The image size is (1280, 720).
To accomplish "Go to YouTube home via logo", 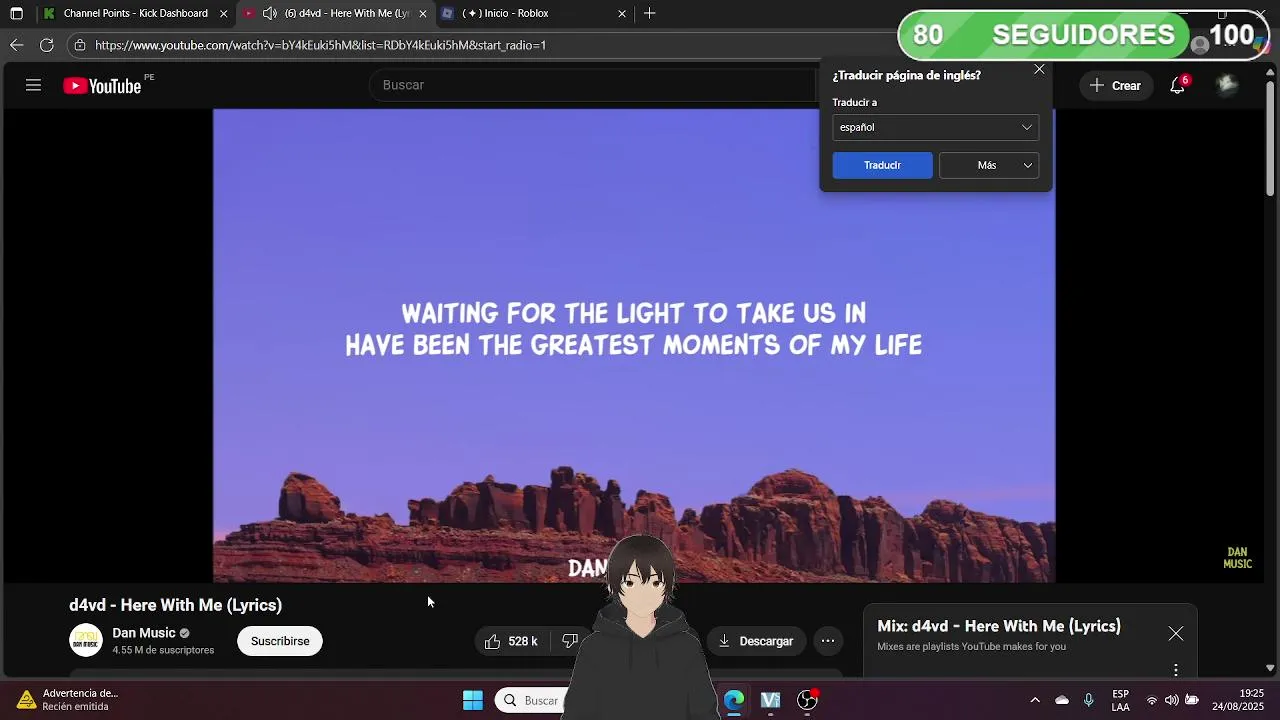I will click(x=102, y=86).
